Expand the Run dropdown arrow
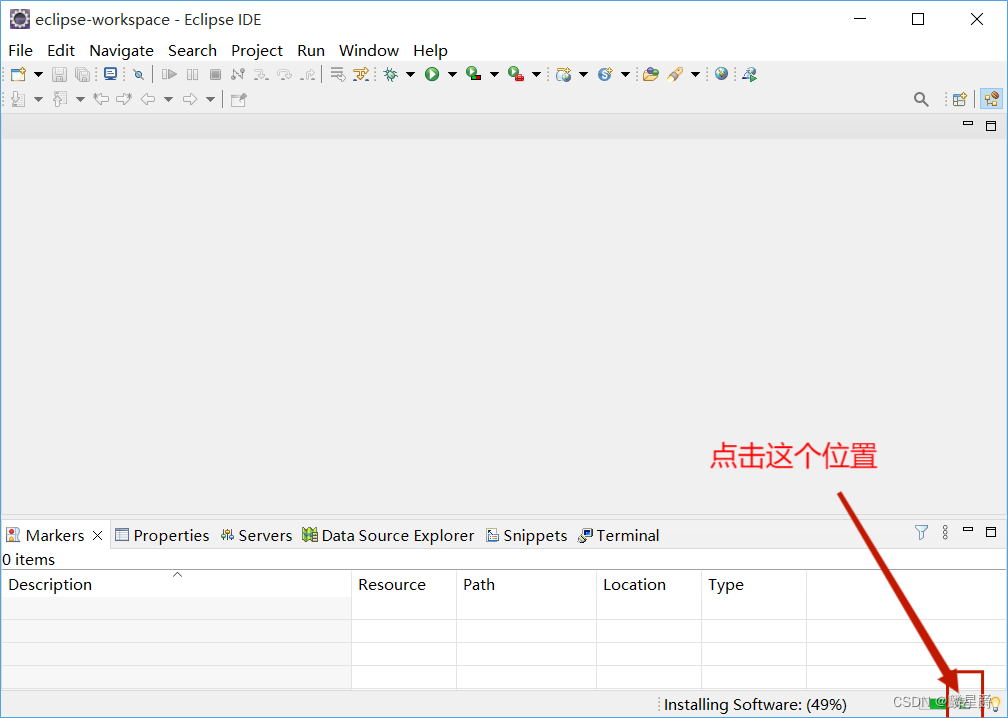This screenshot has height=718, width=1008. pyautogui.click(x=452, y=75)
